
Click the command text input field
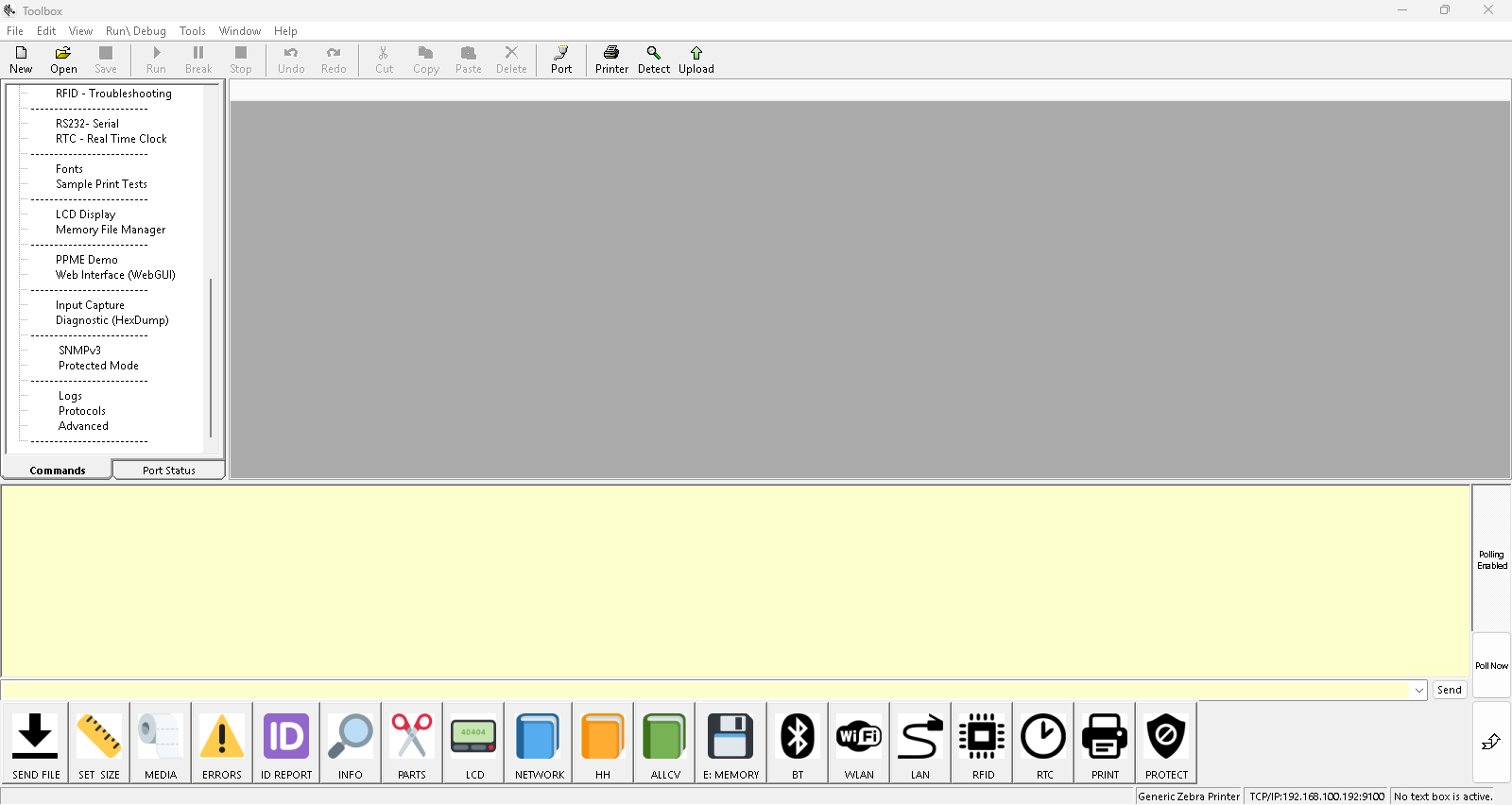(x=706, y=691)
